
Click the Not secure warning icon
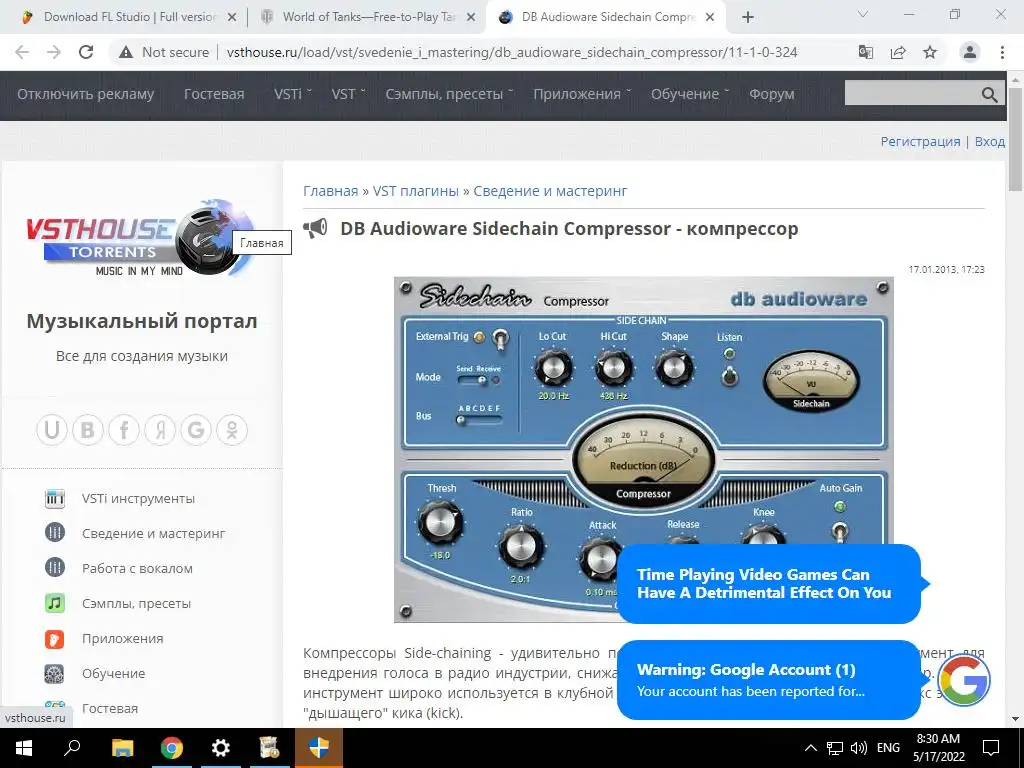[x=125, y=52]
